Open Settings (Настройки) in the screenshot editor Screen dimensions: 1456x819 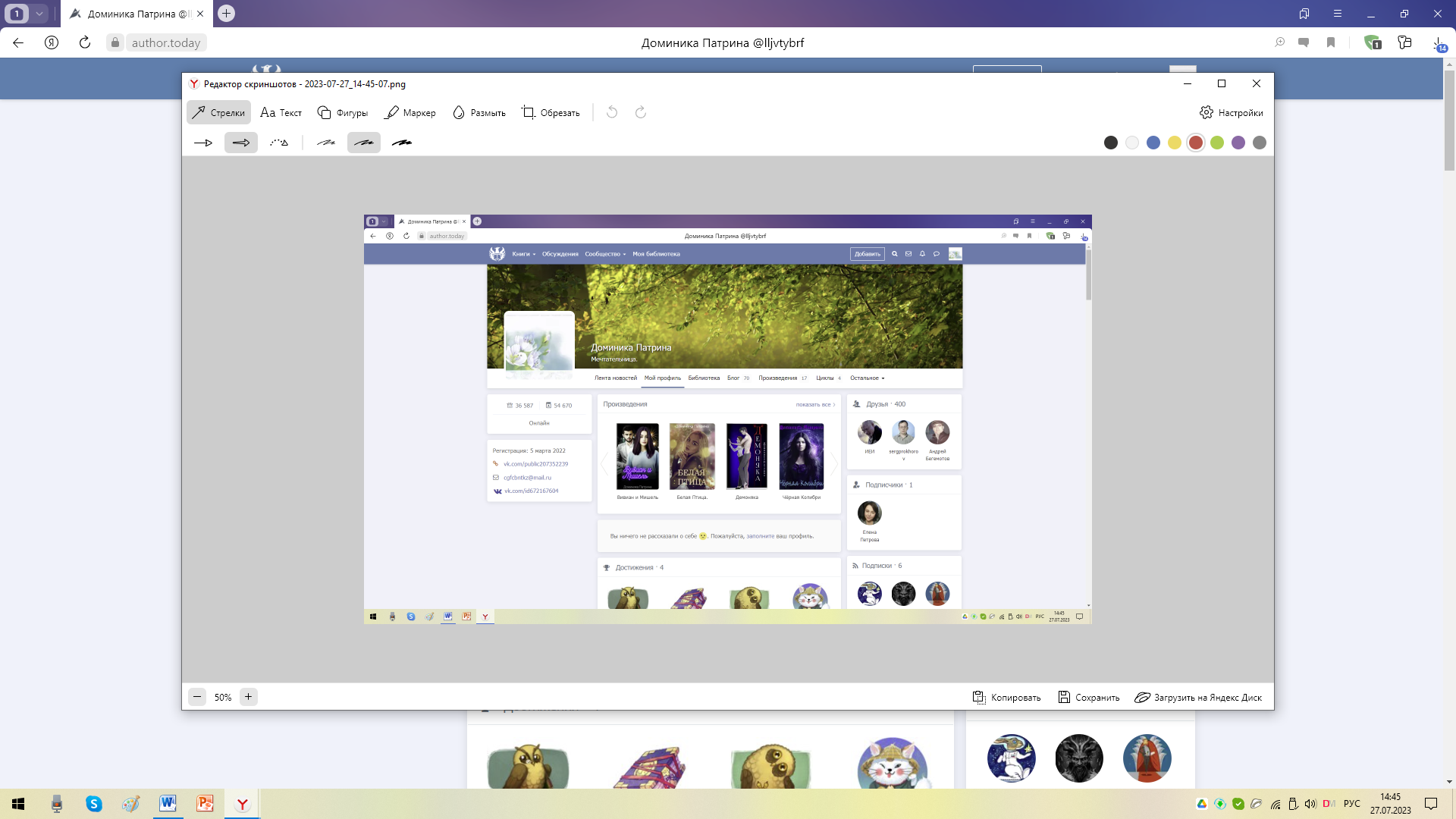(x=1232, y=112)
